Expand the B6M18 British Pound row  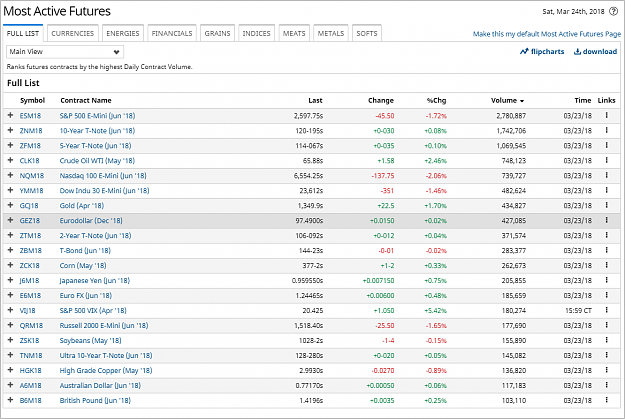coord(10,400)
